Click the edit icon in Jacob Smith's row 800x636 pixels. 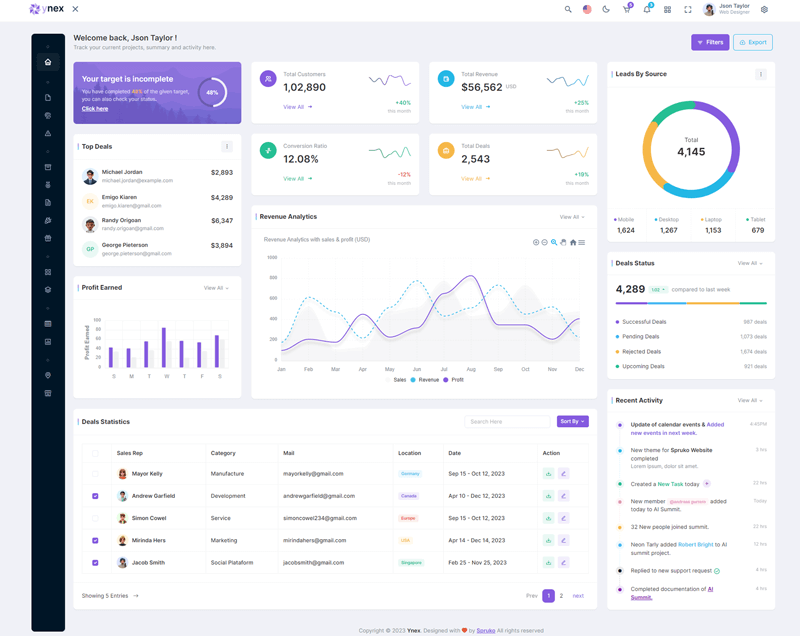click(564, 563)
